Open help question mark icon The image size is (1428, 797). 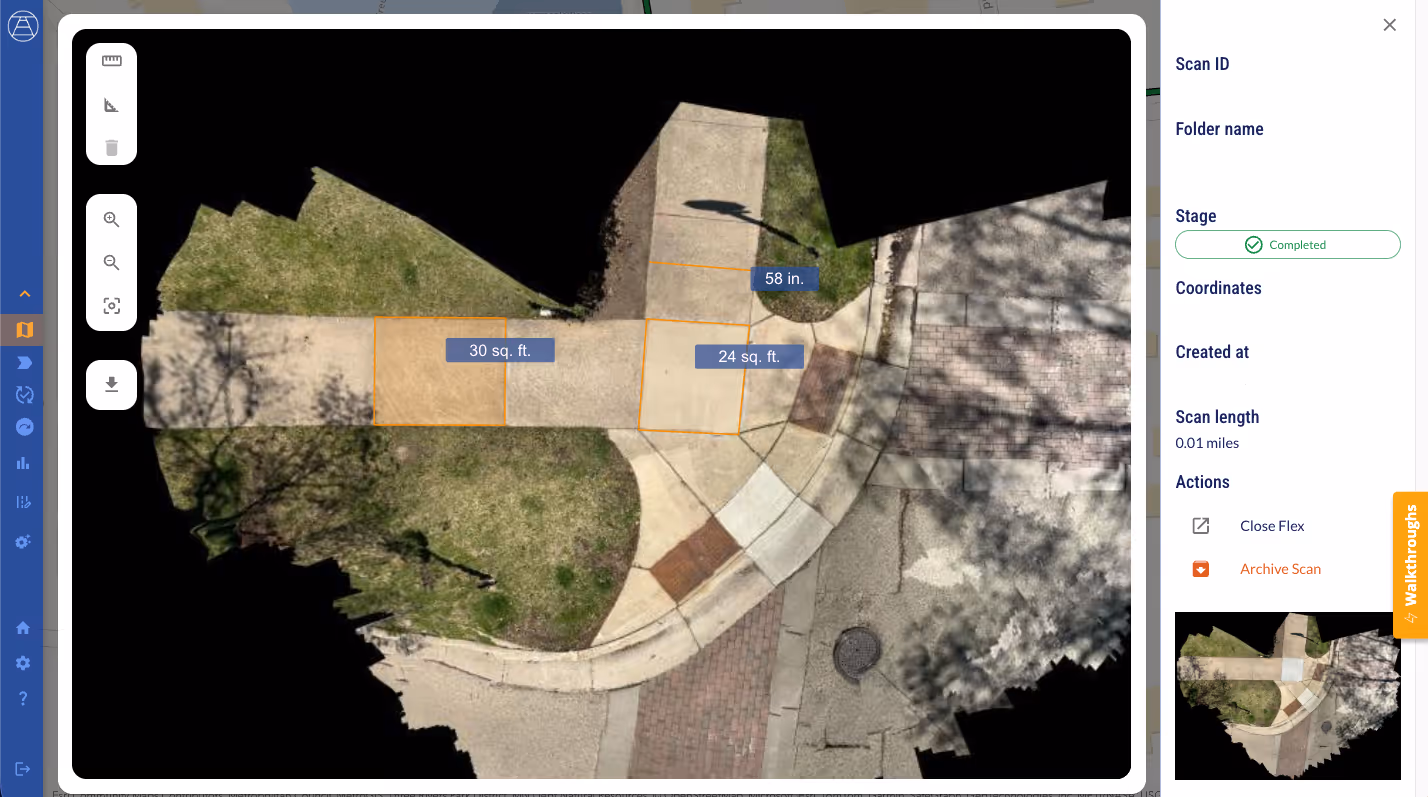(23, 699)
